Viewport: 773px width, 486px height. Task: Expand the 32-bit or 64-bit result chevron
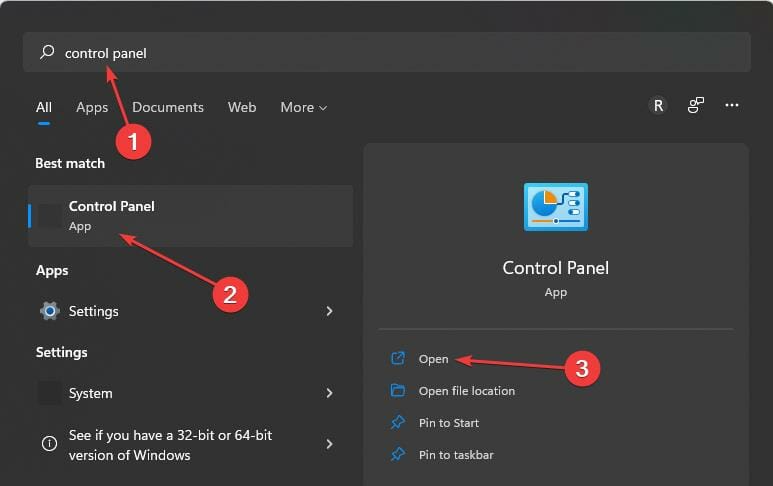tap(329, 444)
